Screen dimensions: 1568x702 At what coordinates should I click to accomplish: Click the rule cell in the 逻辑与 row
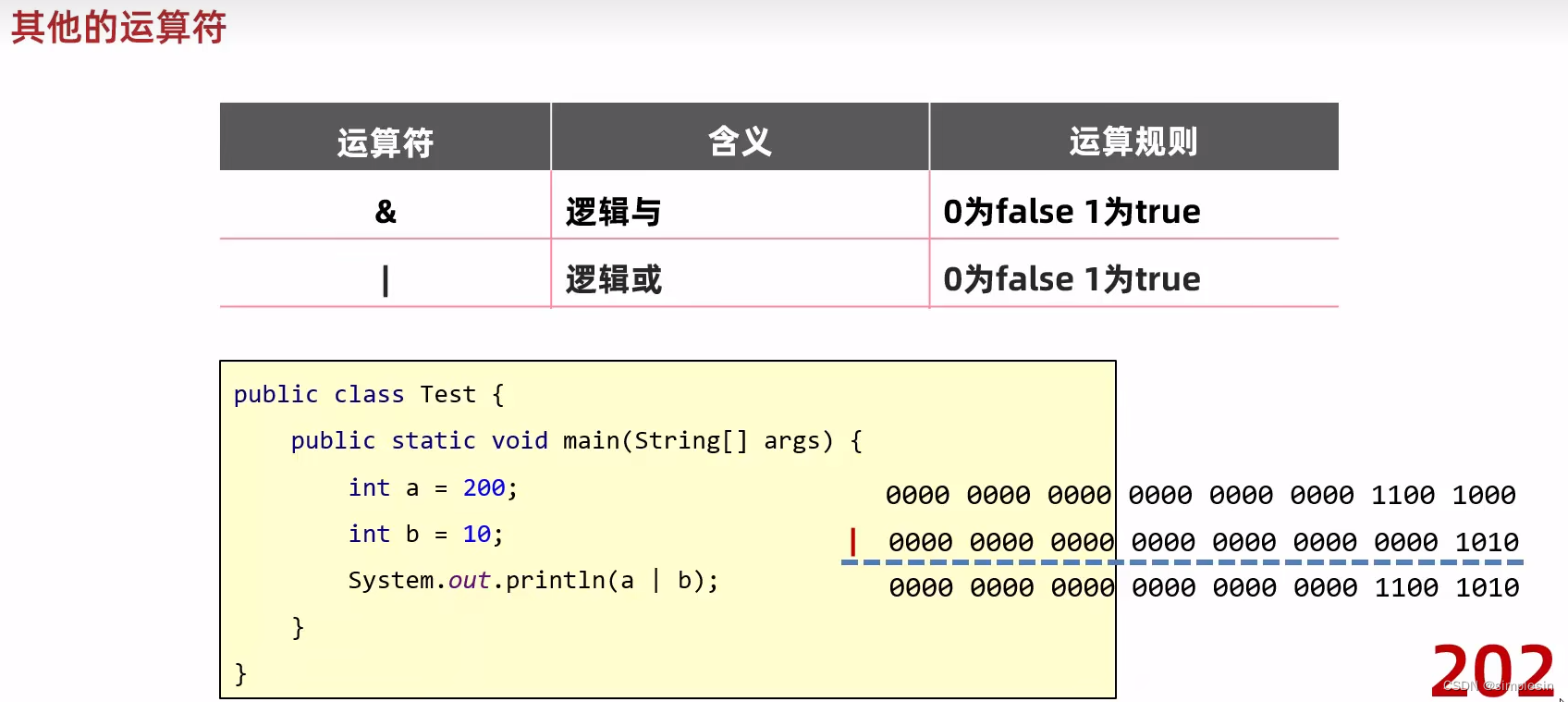click(x=1133, y=205)
